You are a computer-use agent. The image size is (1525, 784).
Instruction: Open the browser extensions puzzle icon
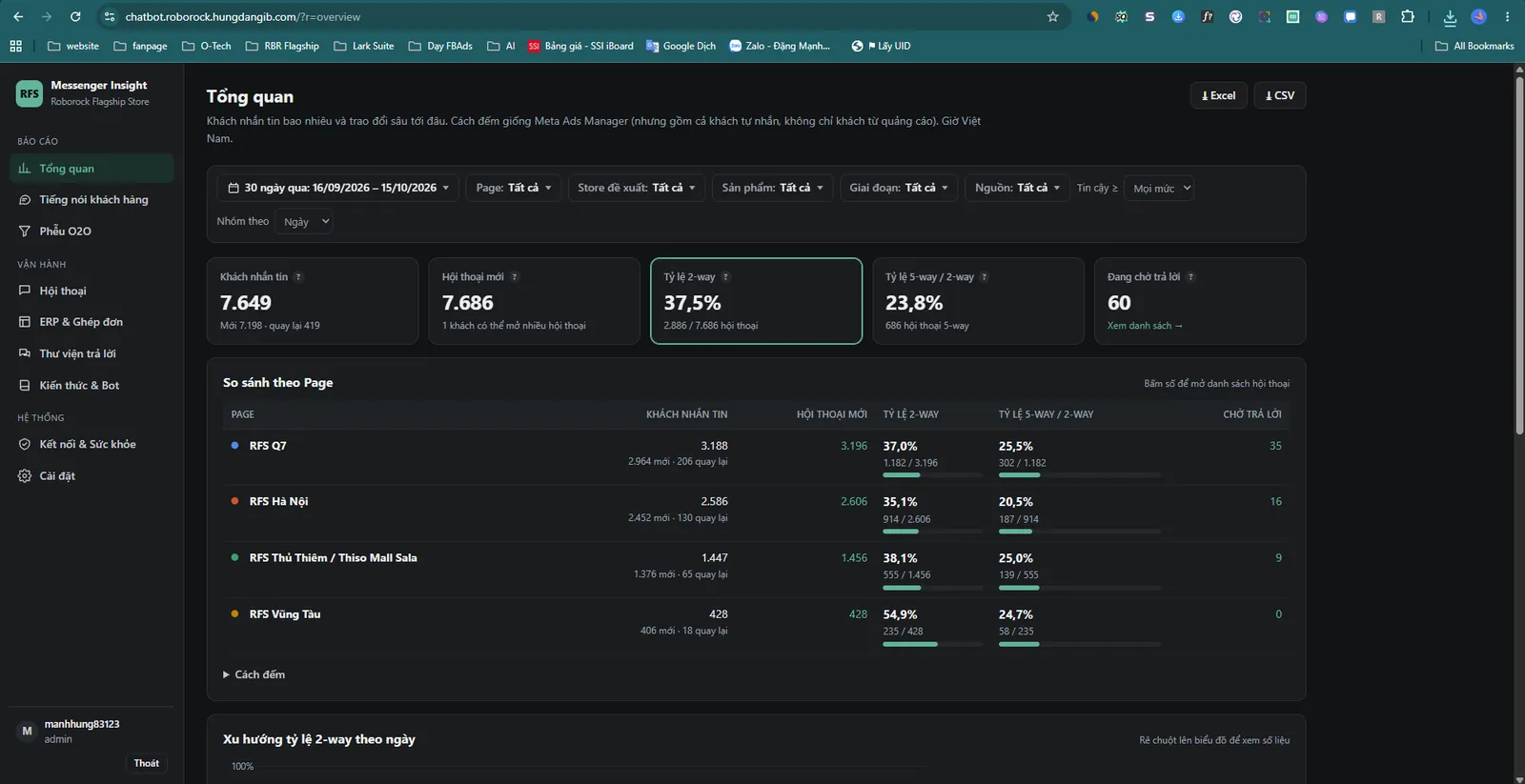click(x=1408, y=17)
